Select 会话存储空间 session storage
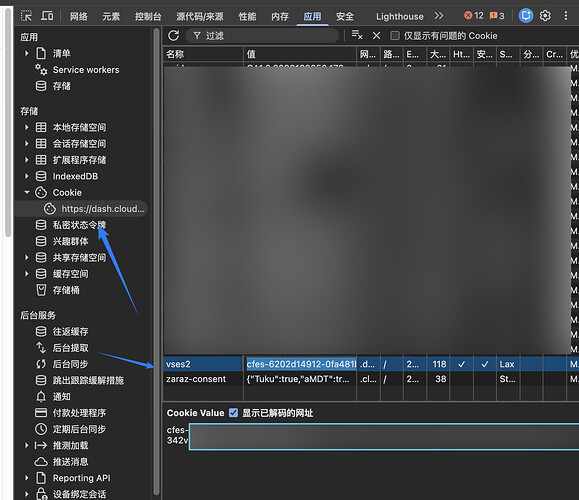This screenshot has height=500, width=579. point(79,144)
